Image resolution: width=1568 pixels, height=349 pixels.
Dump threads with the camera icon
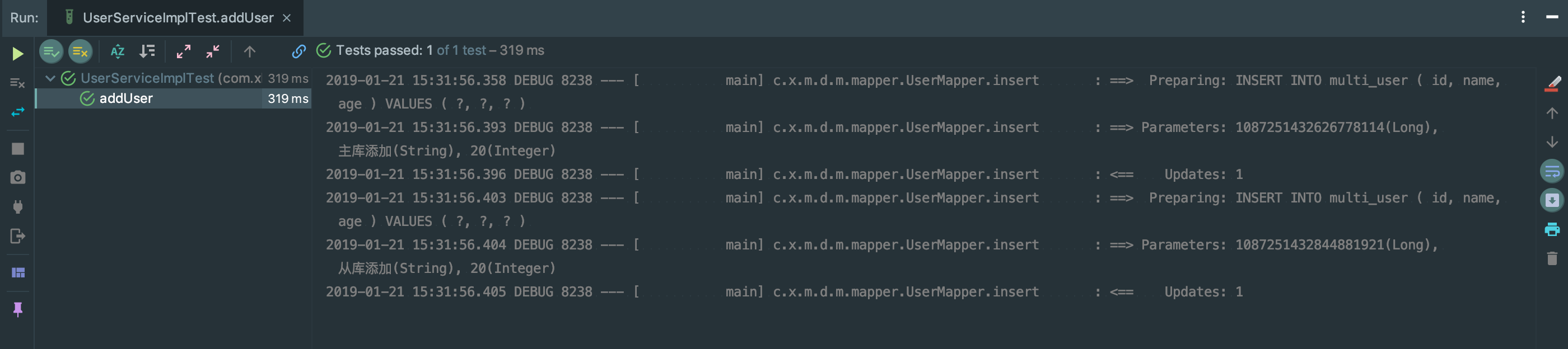coord(18,177)
